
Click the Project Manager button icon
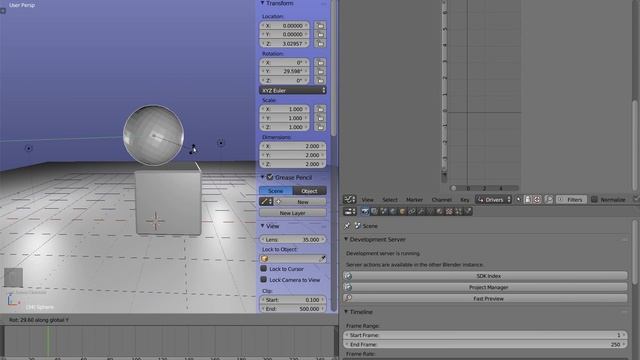click(x=348, y=287)
